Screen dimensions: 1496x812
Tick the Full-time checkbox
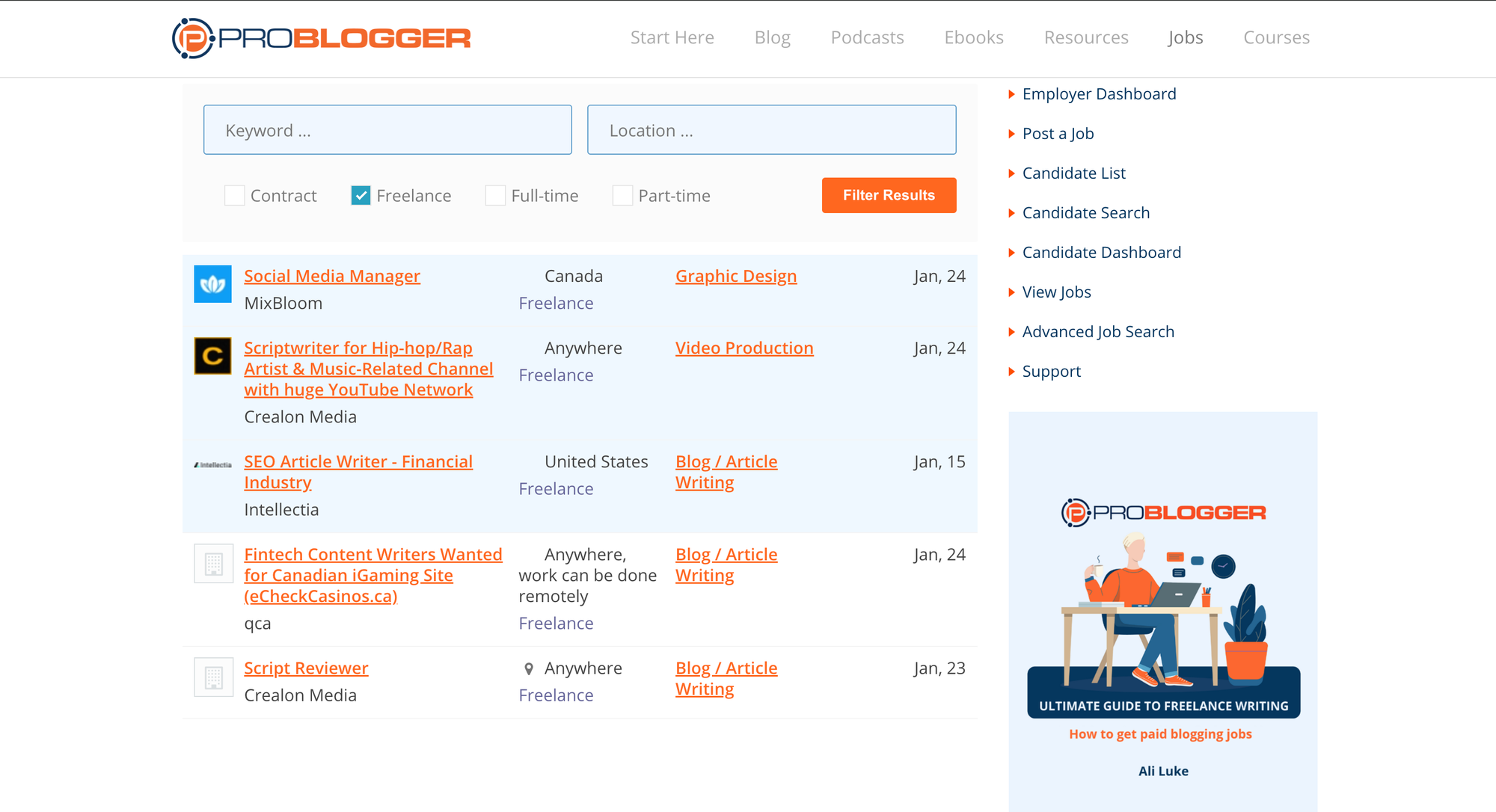click(495, 196)
